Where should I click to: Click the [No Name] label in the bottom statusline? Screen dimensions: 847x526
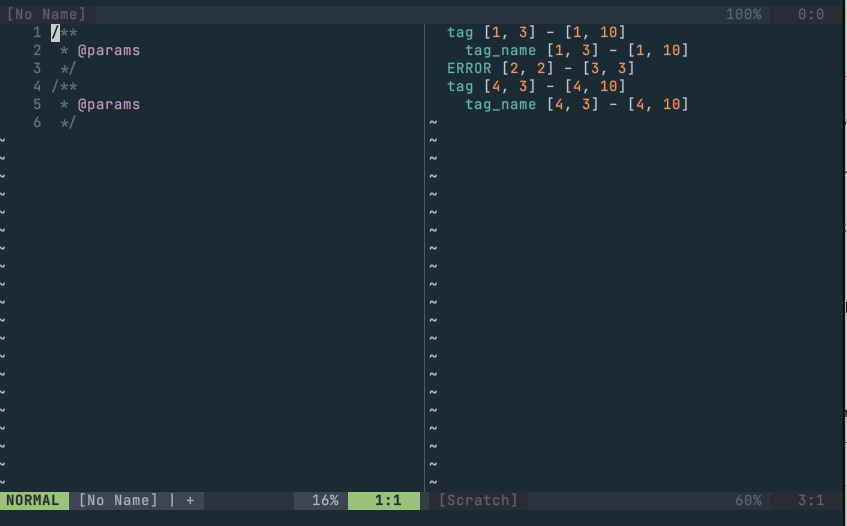point(118,500)
